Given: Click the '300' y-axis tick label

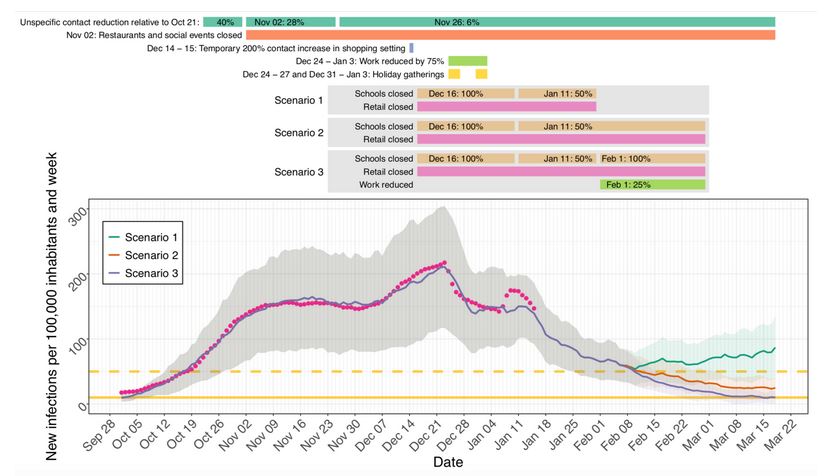Looking at the screenshot, I should point(80,212).
